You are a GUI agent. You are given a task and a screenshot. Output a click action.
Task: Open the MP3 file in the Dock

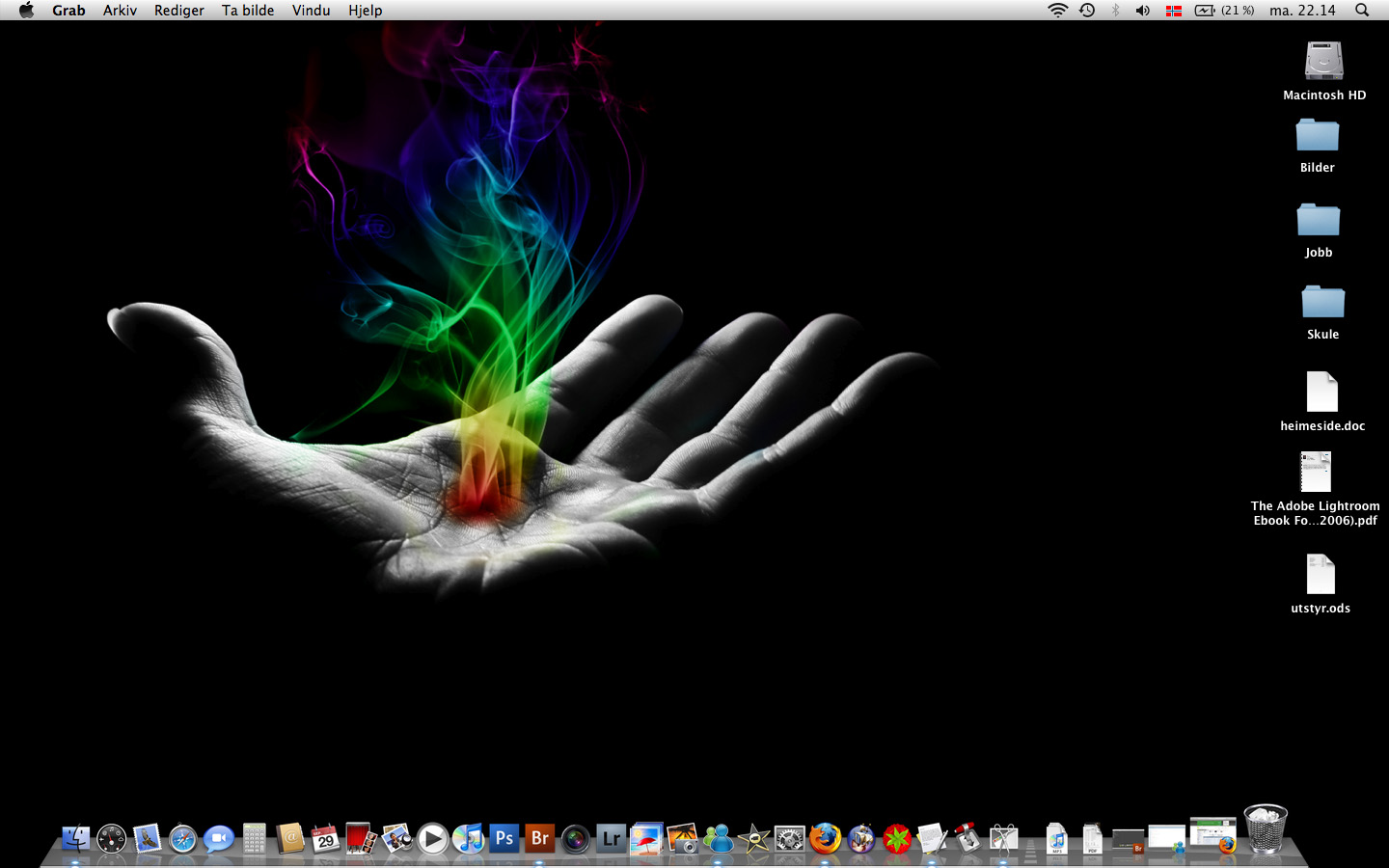[1057, 838]
